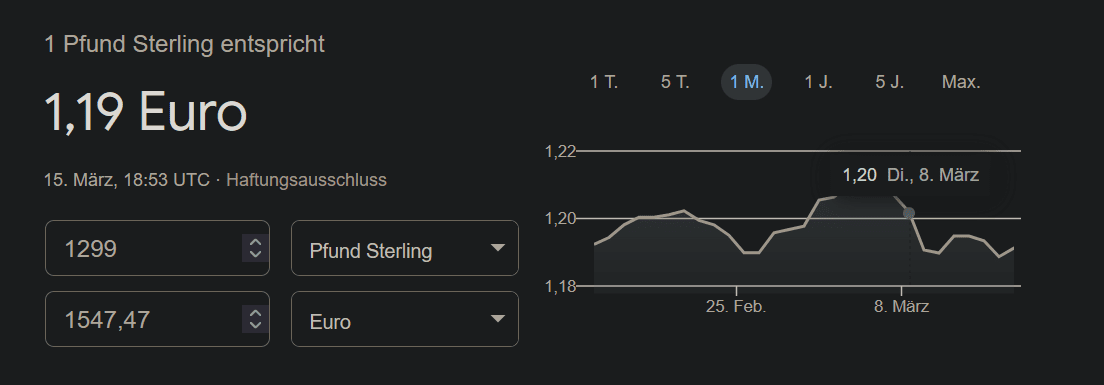Select the 1 M. chart range
Image resolution: width=1104 pixels, height=385 pixels.
tap(746, 82)
